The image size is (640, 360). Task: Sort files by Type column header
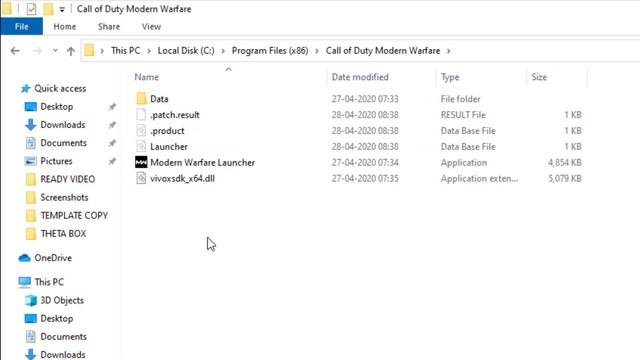pos(450,77)
